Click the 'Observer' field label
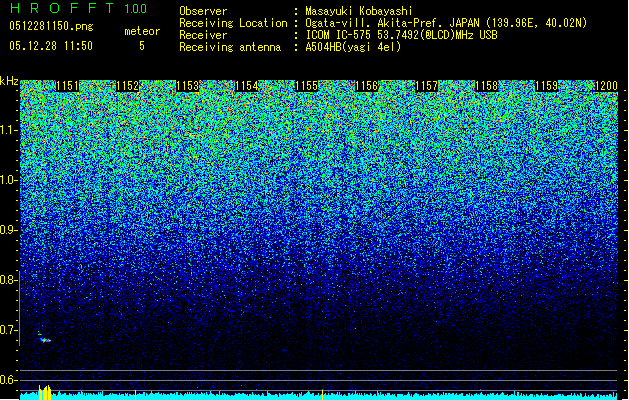Screen dimensions: 629x400 click(203, 11)
